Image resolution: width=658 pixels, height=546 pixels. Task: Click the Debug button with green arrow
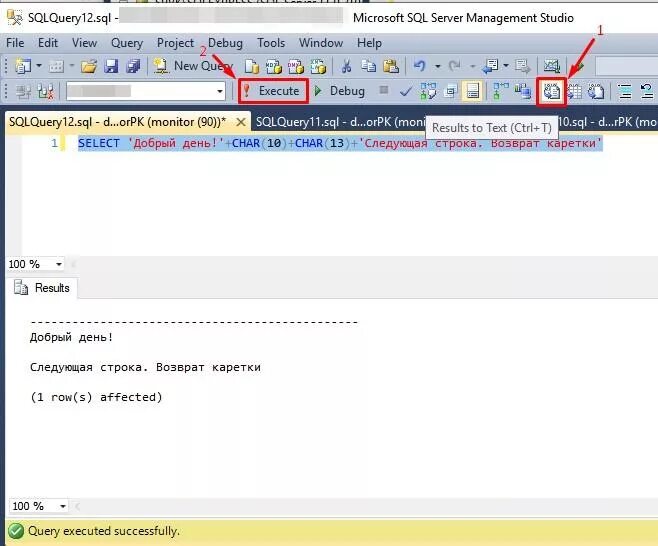(339, 91)
